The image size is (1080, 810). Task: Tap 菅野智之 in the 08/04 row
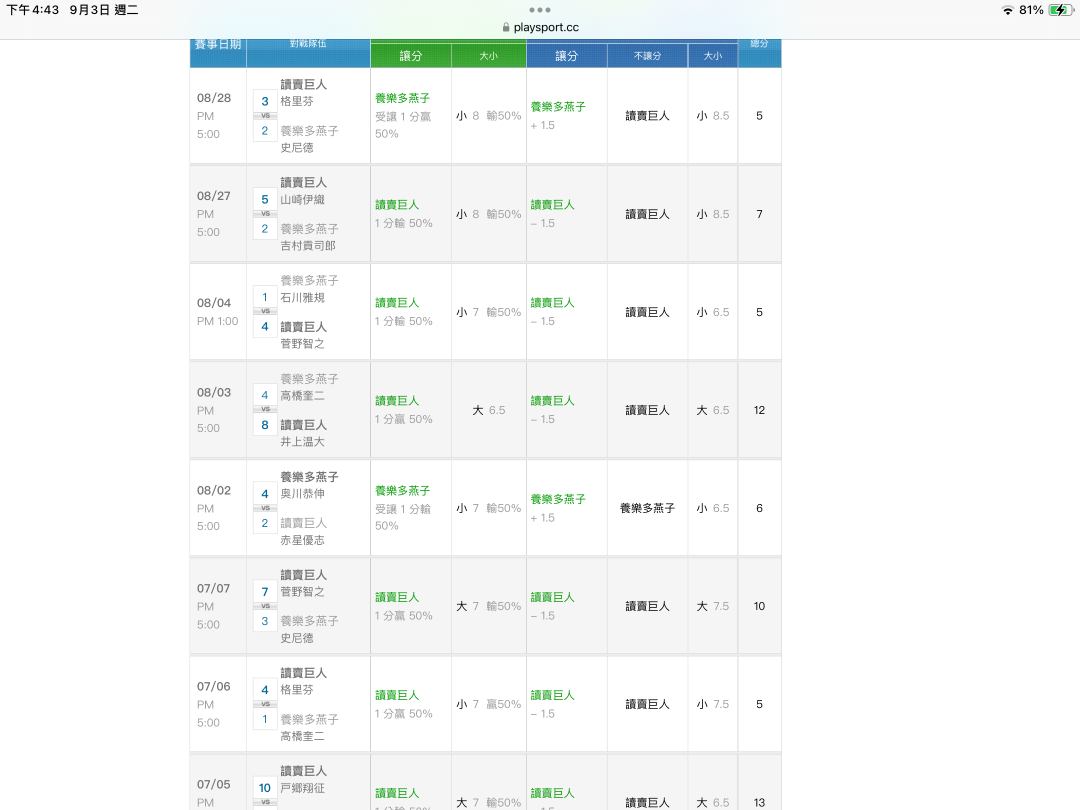[302, 344]
